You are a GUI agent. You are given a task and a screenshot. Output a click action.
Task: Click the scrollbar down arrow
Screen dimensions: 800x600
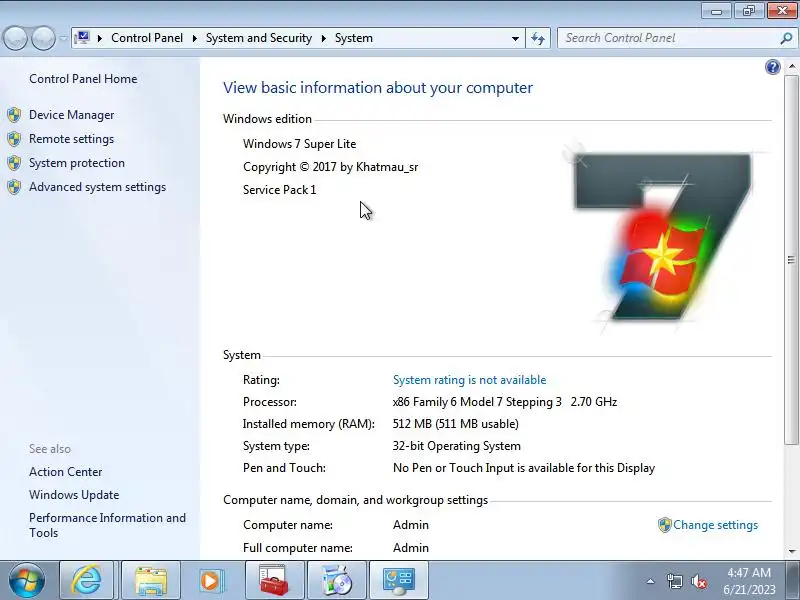(791, 552)
